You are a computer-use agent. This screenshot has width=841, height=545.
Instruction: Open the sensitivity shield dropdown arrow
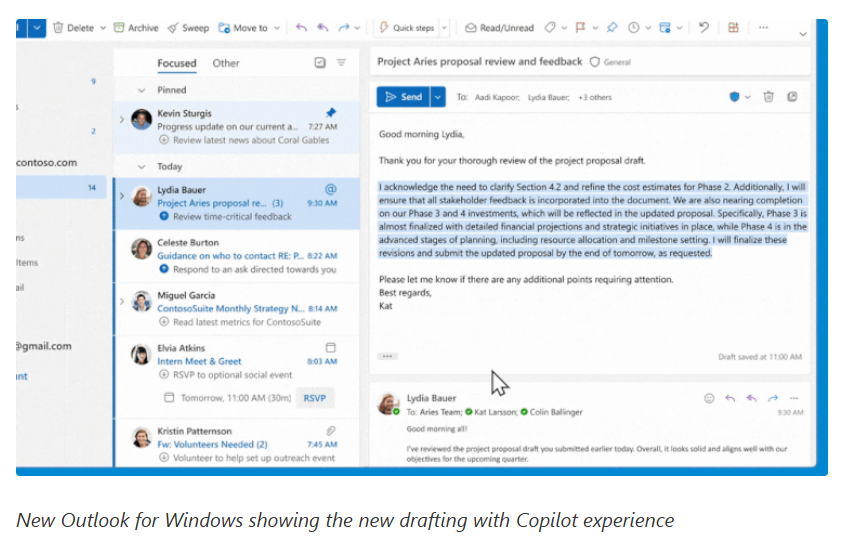coord(748,97)
